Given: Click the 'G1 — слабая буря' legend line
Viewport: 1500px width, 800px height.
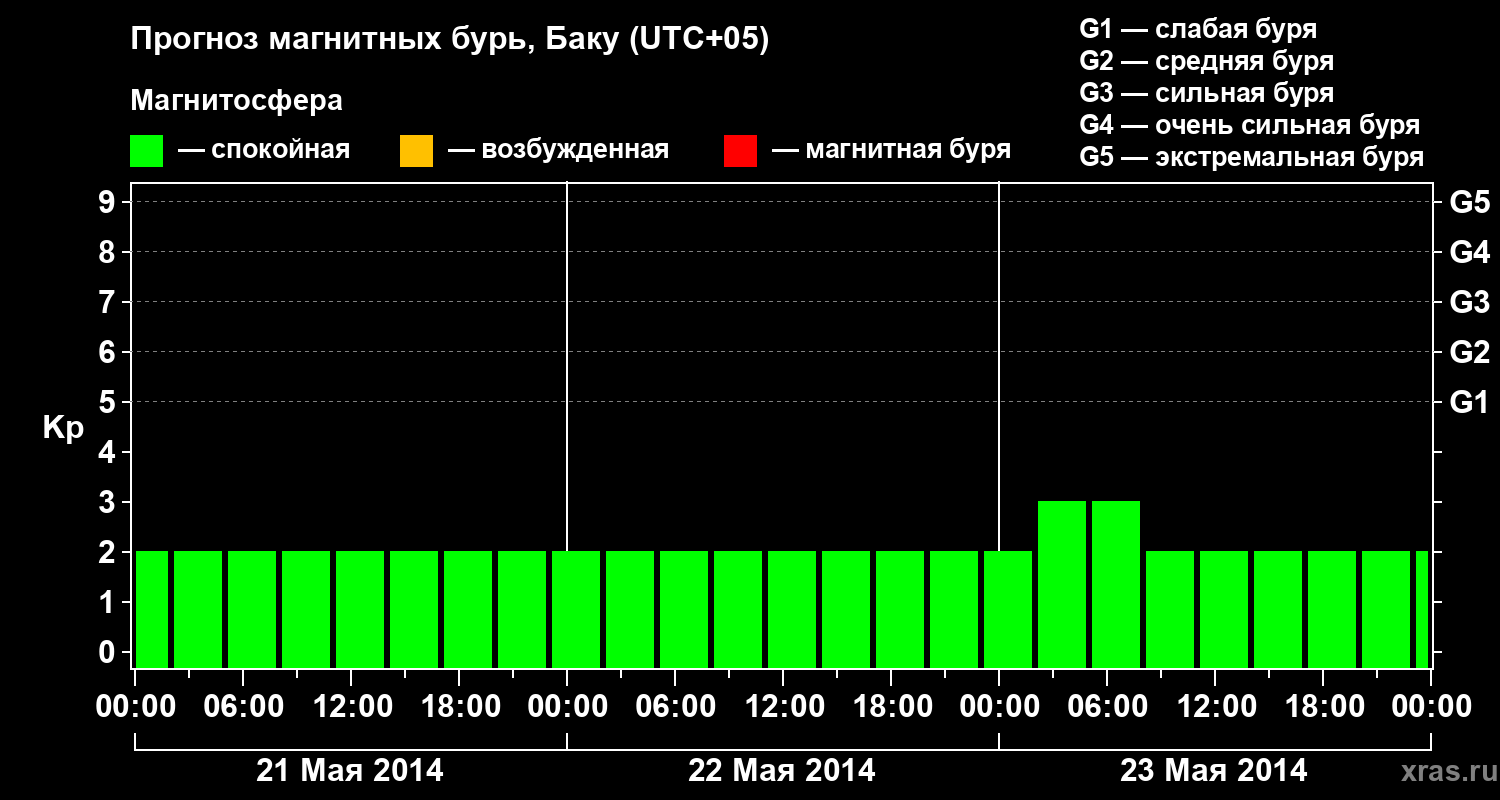Looking at the screenshot, I should click(1198, 29).
